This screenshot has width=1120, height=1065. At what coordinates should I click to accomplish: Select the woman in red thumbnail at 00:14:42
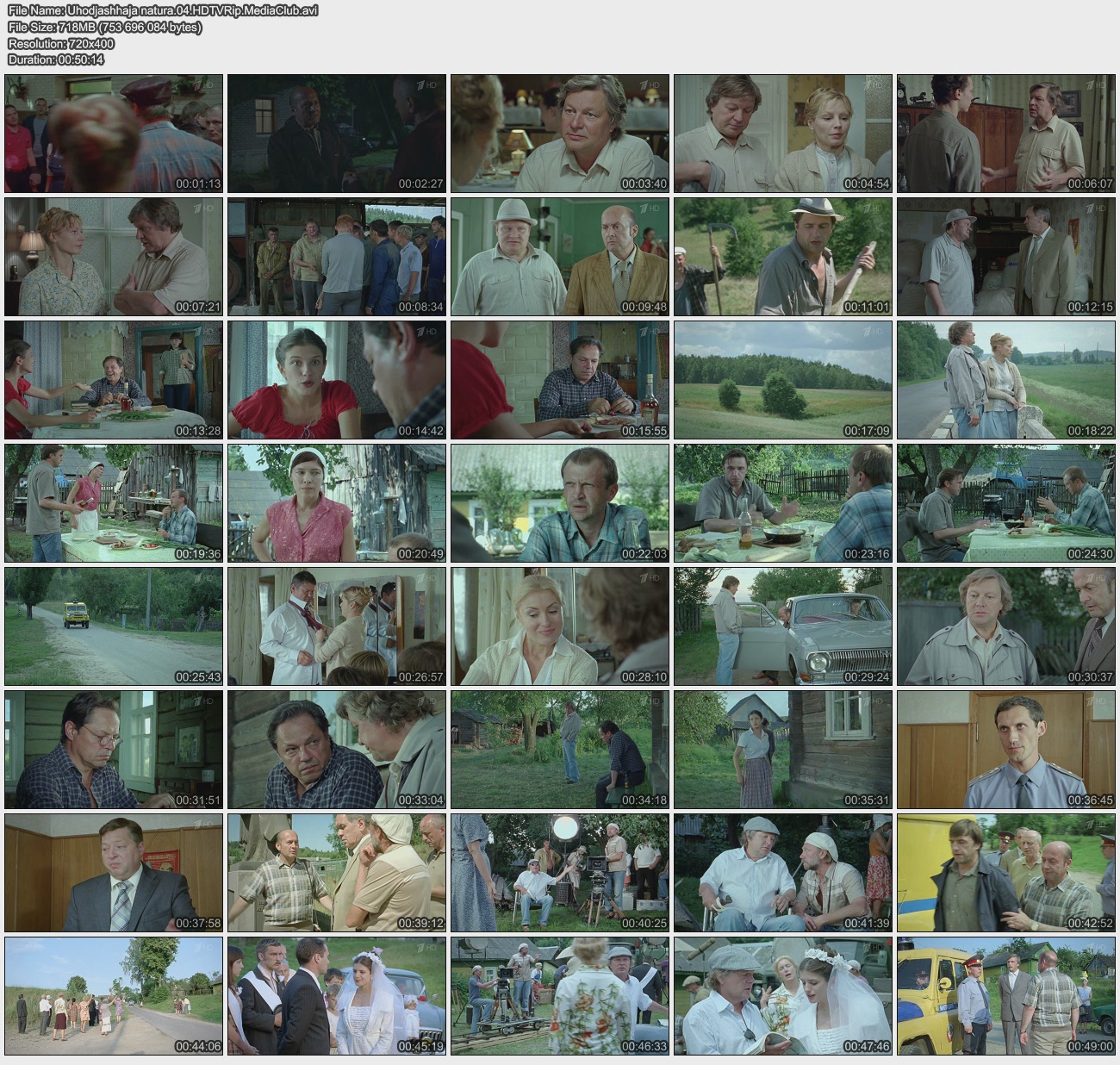pos(337,380)
